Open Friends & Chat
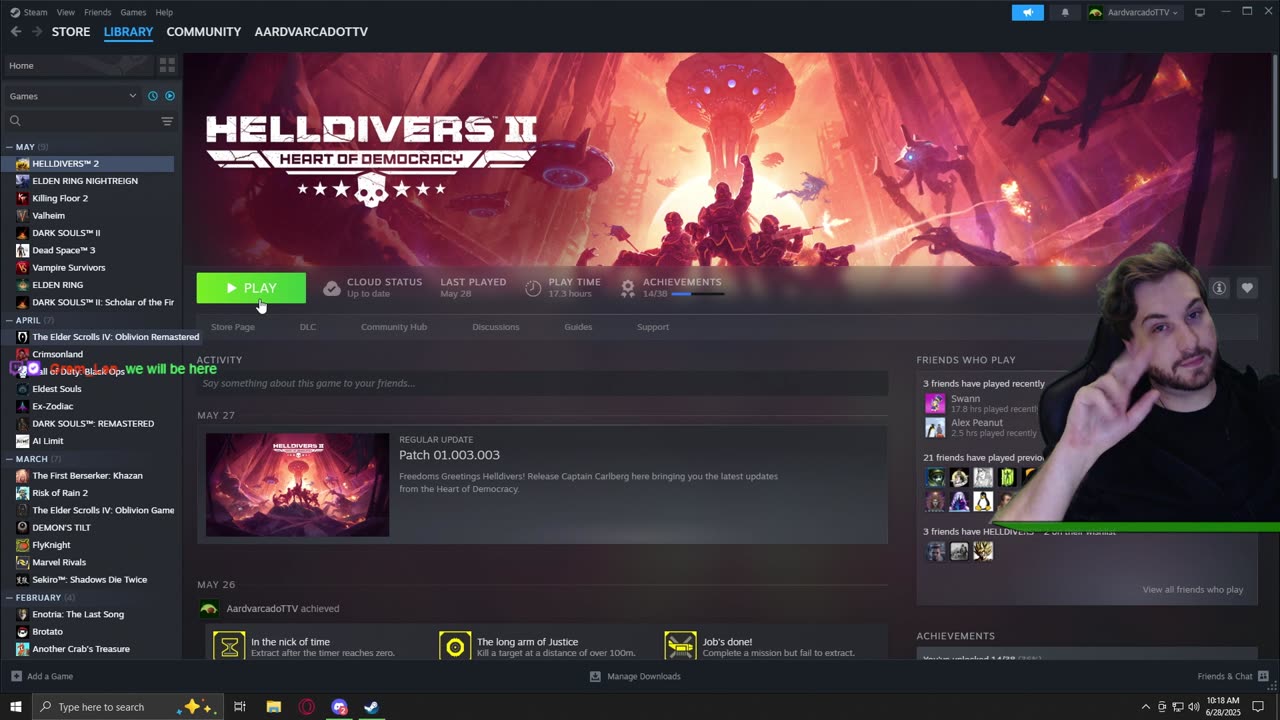Image resolution: width=1280 pixels, height=720 pixels. tap(1233, 676)
